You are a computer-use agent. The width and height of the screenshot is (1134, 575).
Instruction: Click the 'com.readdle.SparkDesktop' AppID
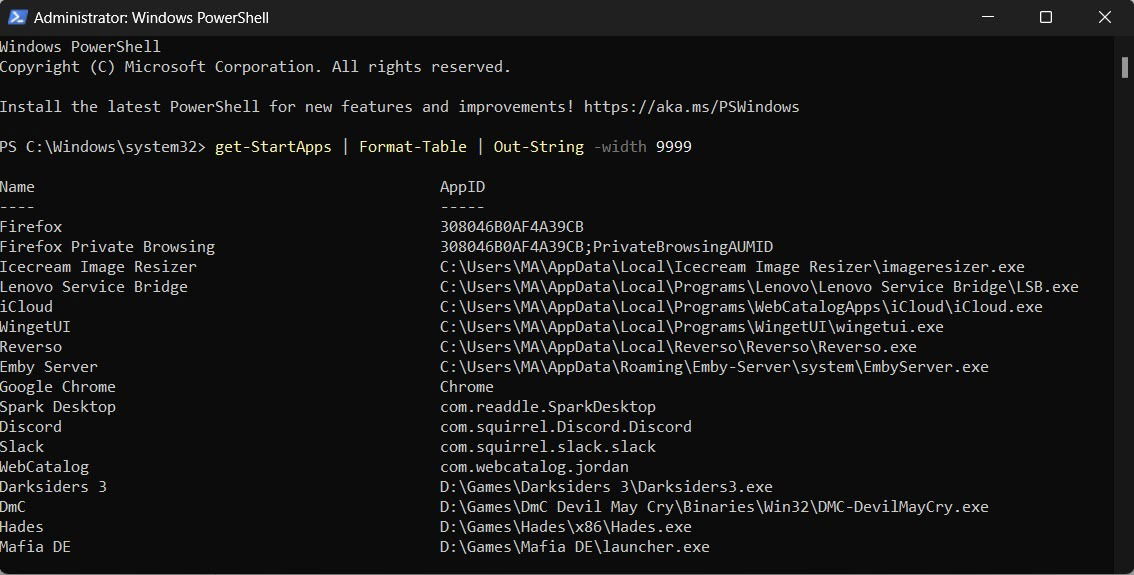click(x=548, y=406)
